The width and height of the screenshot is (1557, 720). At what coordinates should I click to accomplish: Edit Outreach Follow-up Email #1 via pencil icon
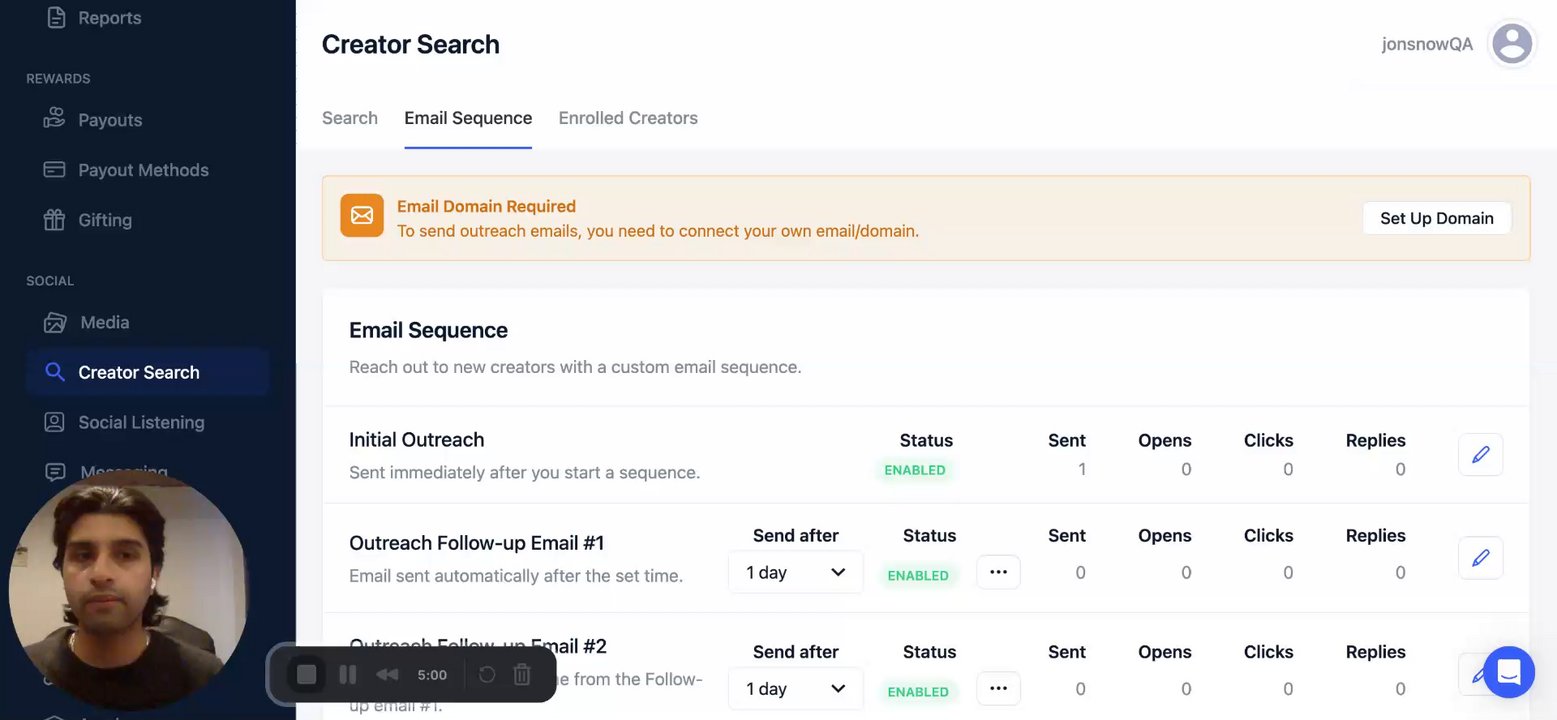(x=1480, y=557)
